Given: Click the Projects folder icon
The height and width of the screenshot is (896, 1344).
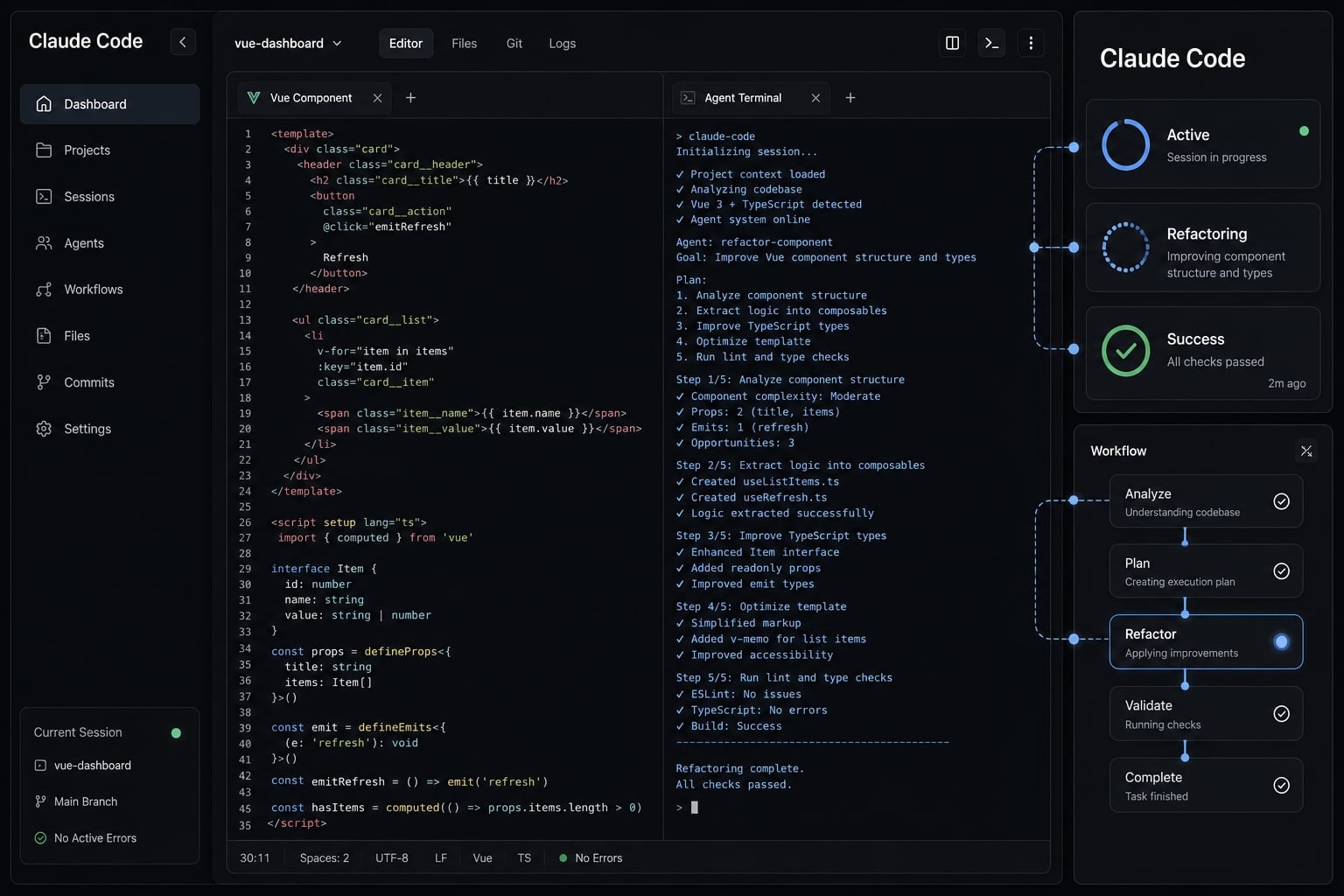Looking at the screenshot, I should click(44, 150).
